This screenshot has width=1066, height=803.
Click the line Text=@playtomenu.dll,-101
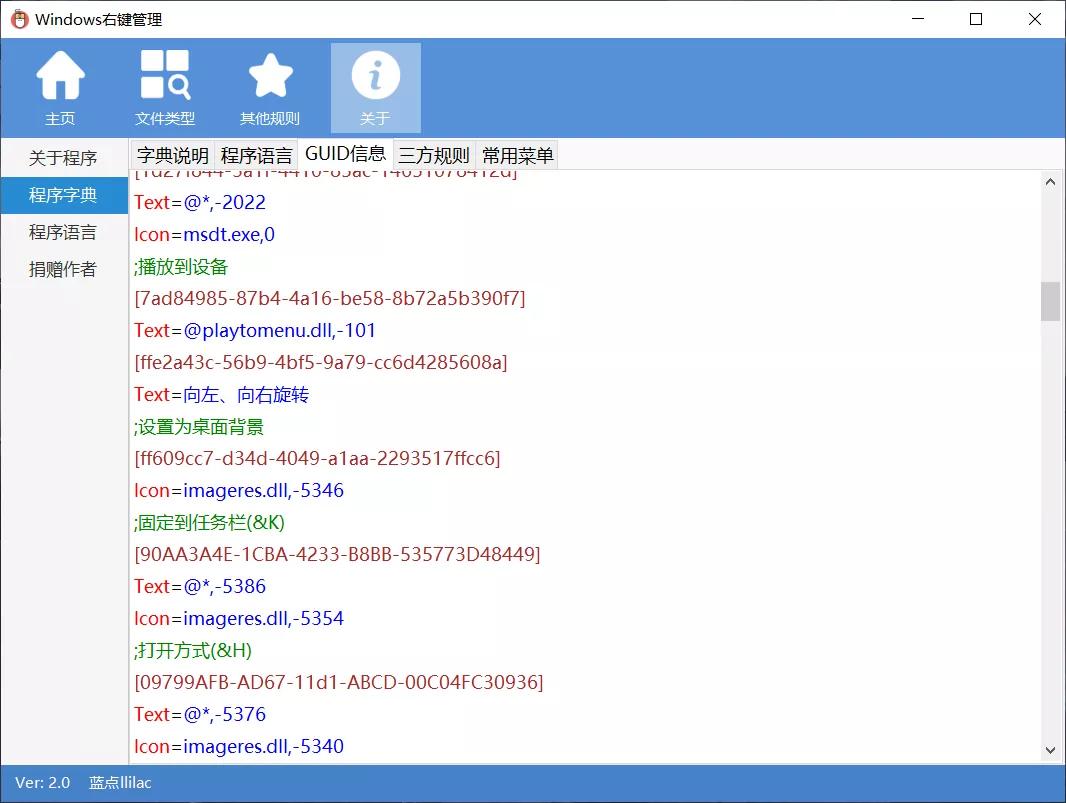[255, 330]
